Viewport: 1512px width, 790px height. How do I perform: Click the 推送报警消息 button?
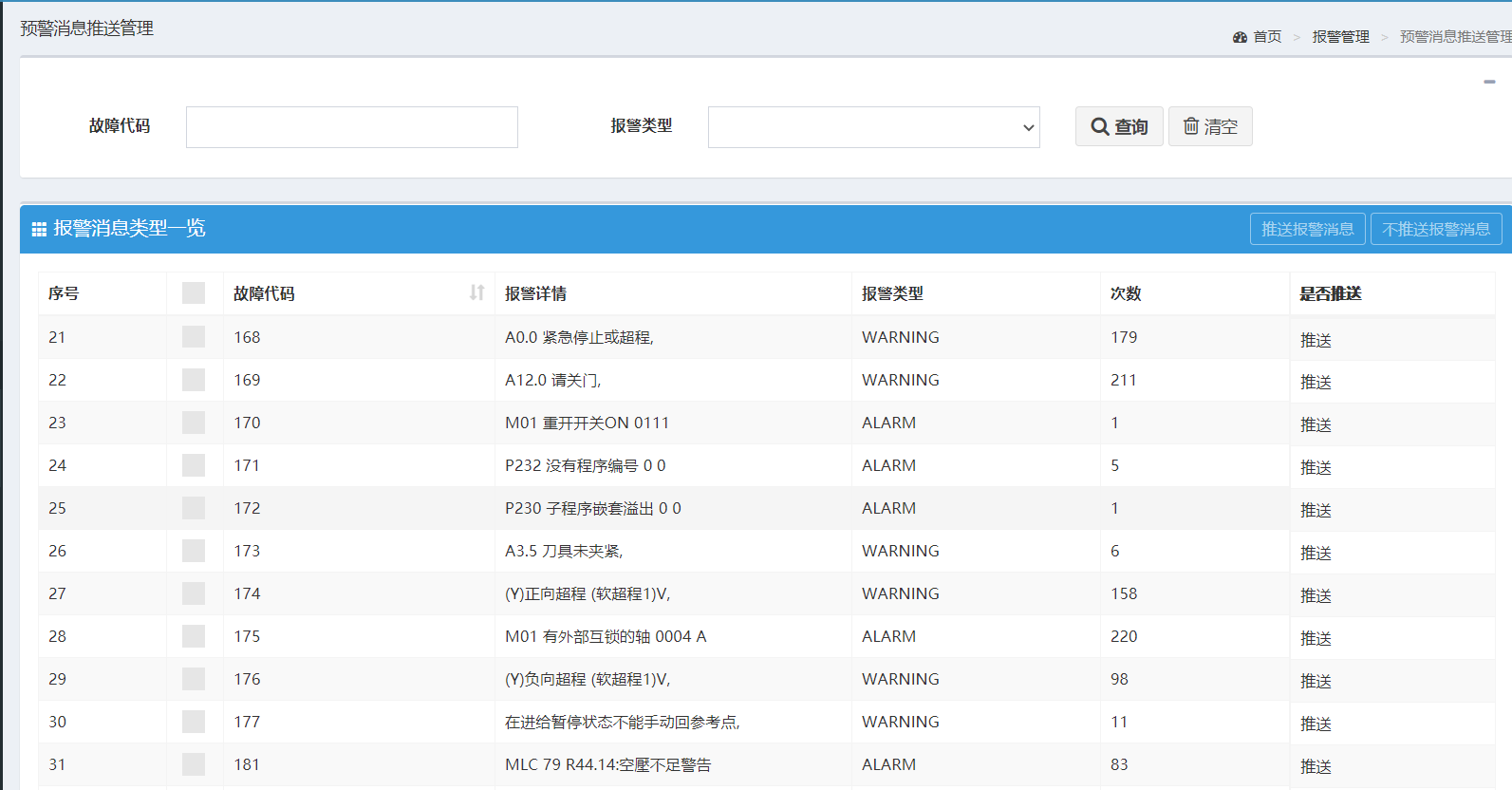pos(1308,229)
